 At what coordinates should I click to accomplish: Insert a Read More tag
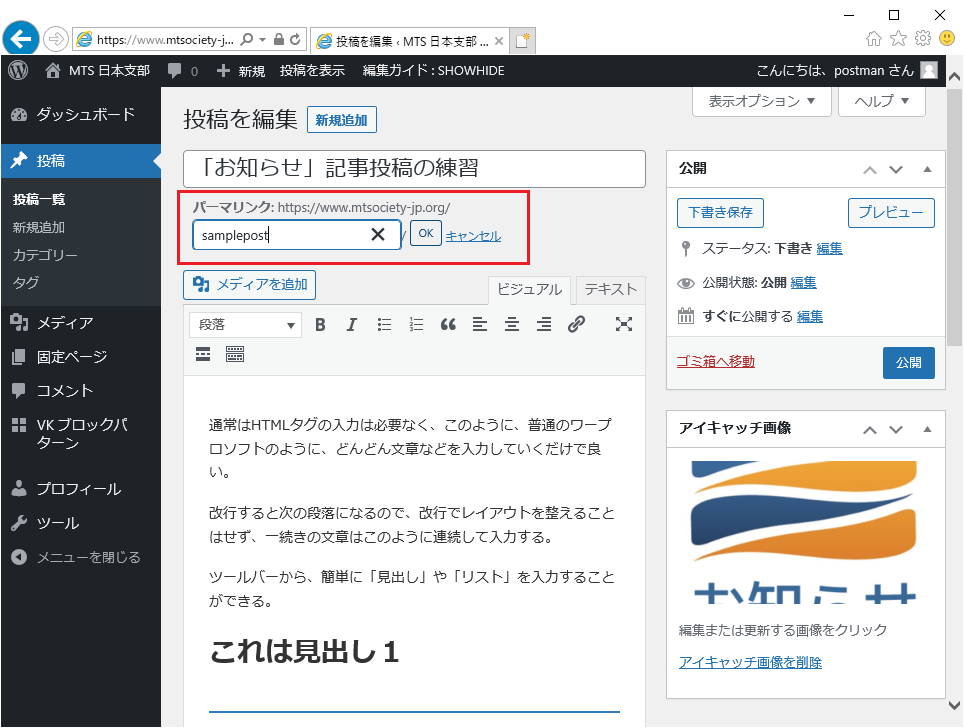tap(203, 354)
